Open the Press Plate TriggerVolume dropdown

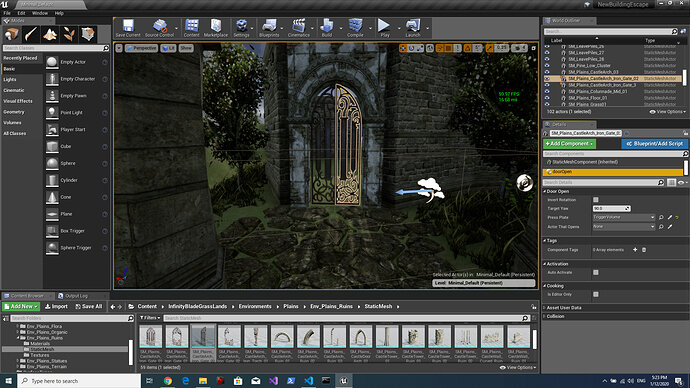click(x=624, y=217)
